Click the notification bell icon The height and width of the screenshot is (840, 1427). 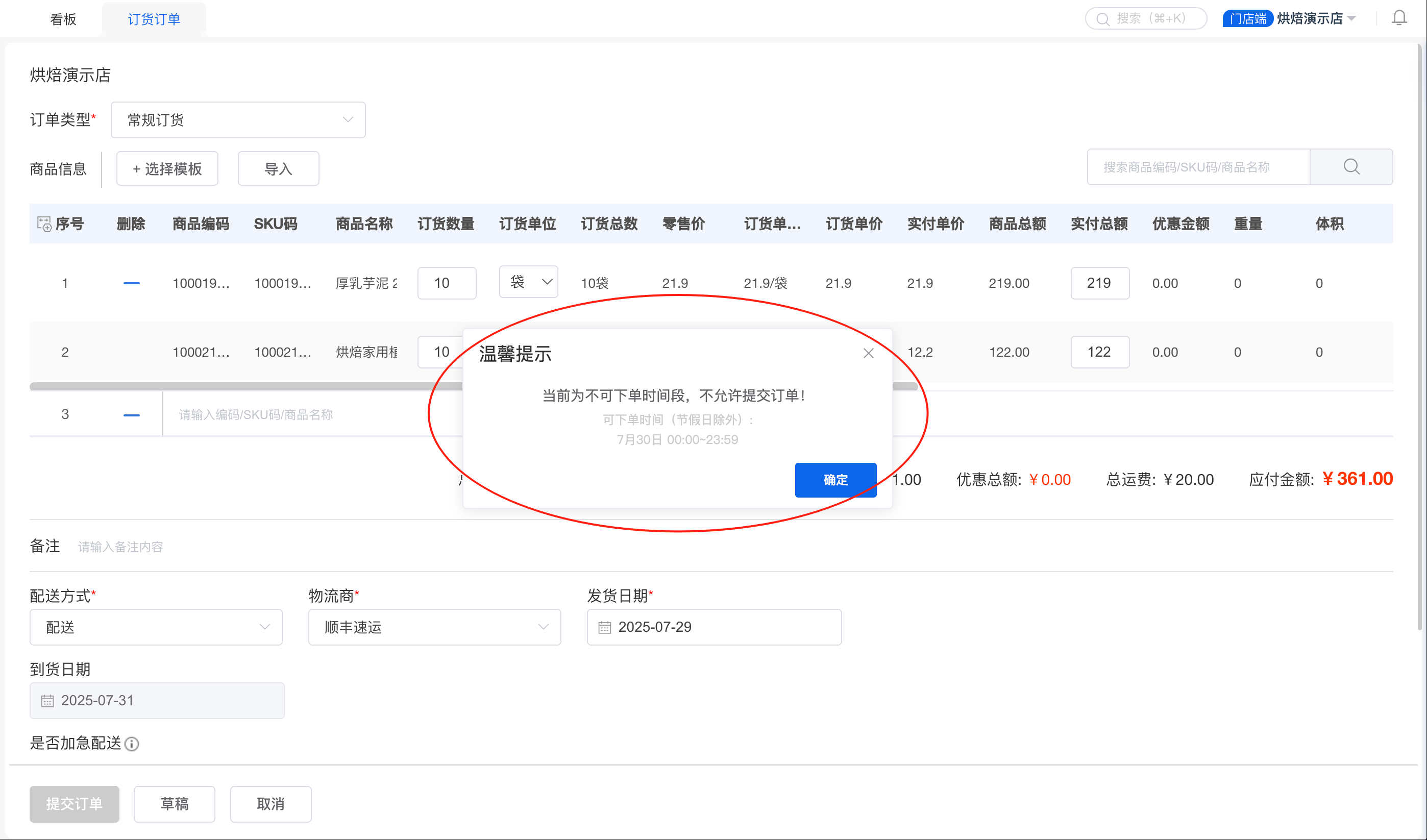1399,18
